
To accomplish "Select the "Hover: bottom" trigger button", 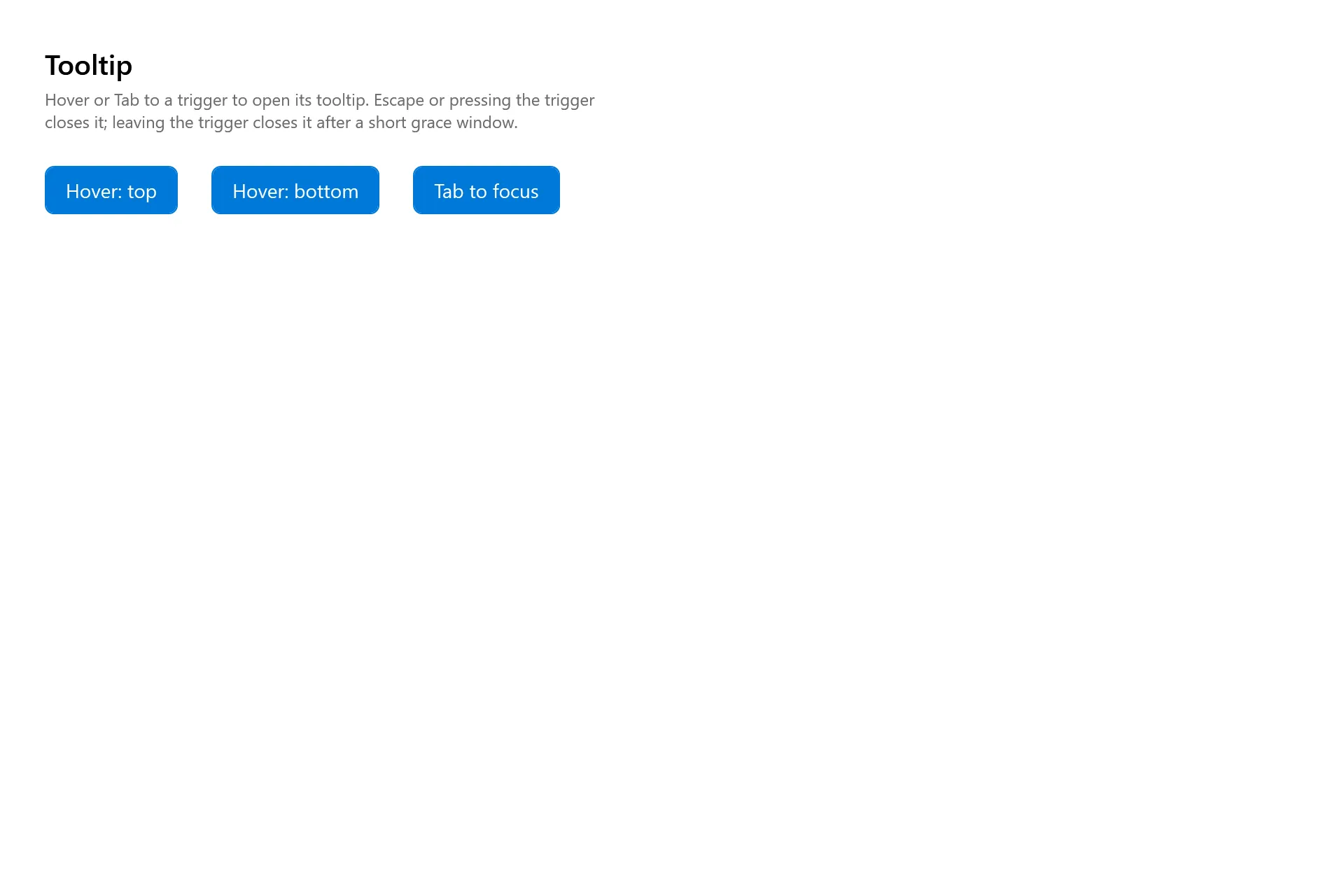I will pyautogui.click(x=295, y=190).
